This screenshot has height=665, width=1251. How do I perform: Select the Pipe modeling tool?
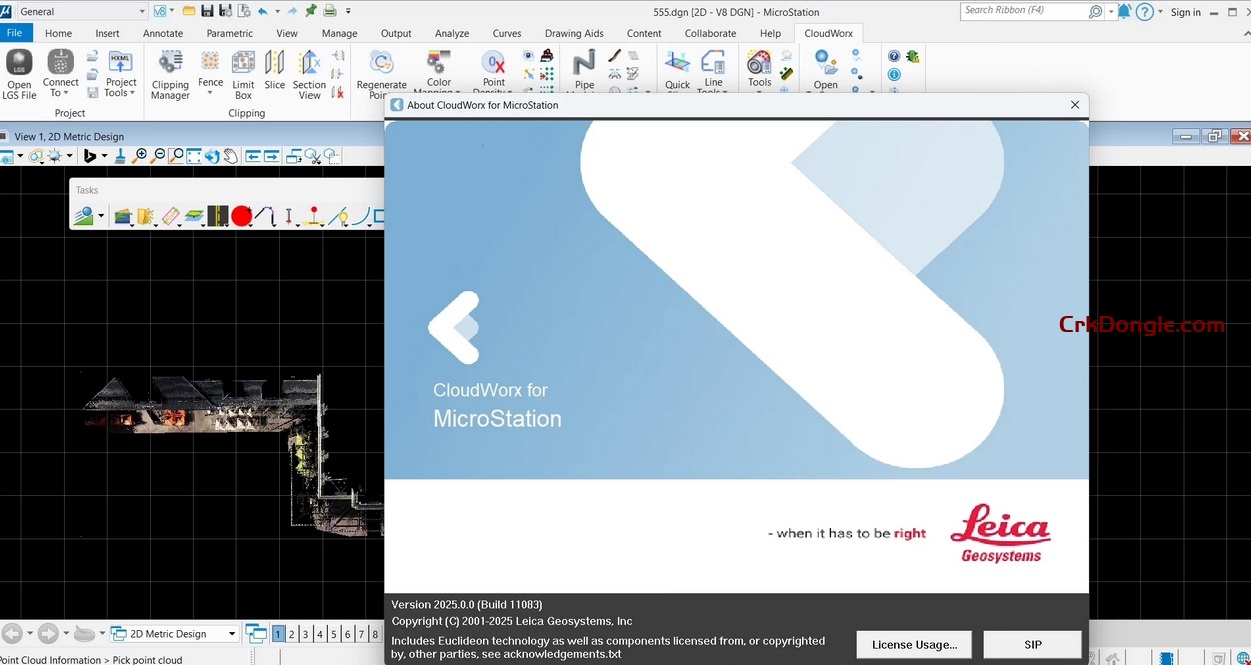tap(584, 70)
